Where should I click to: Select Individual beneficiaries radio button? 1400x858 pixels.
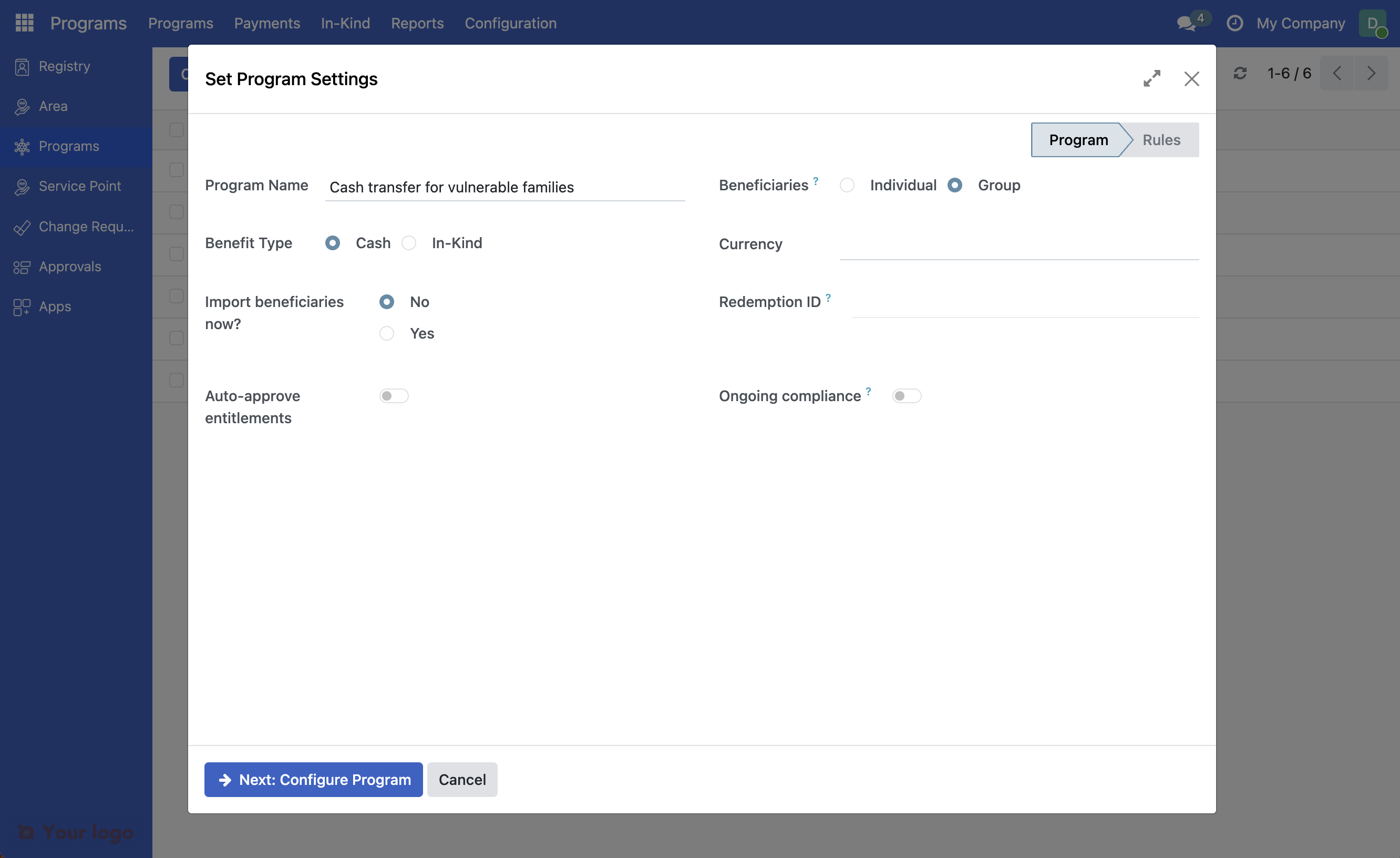tap(847, 185)
